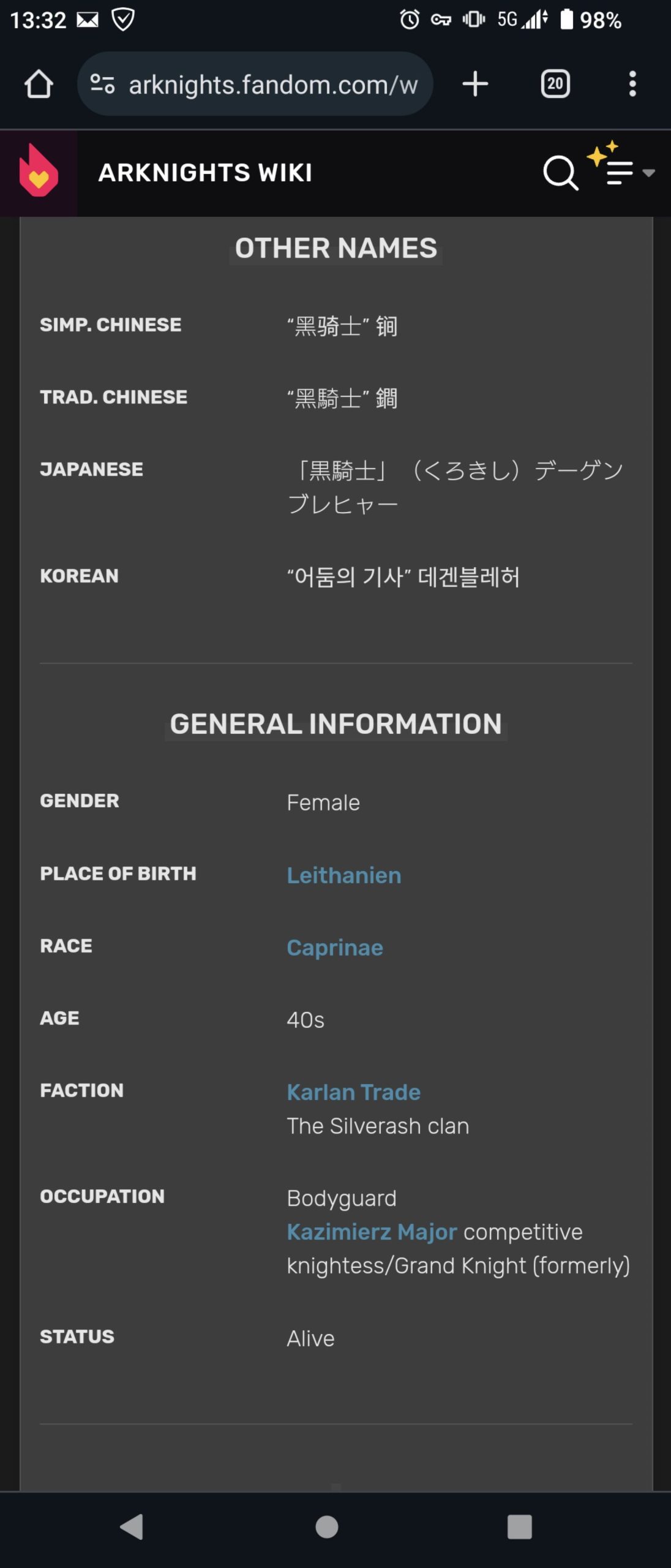Tap the Arknights Wiki title

[x=205, y=173]
